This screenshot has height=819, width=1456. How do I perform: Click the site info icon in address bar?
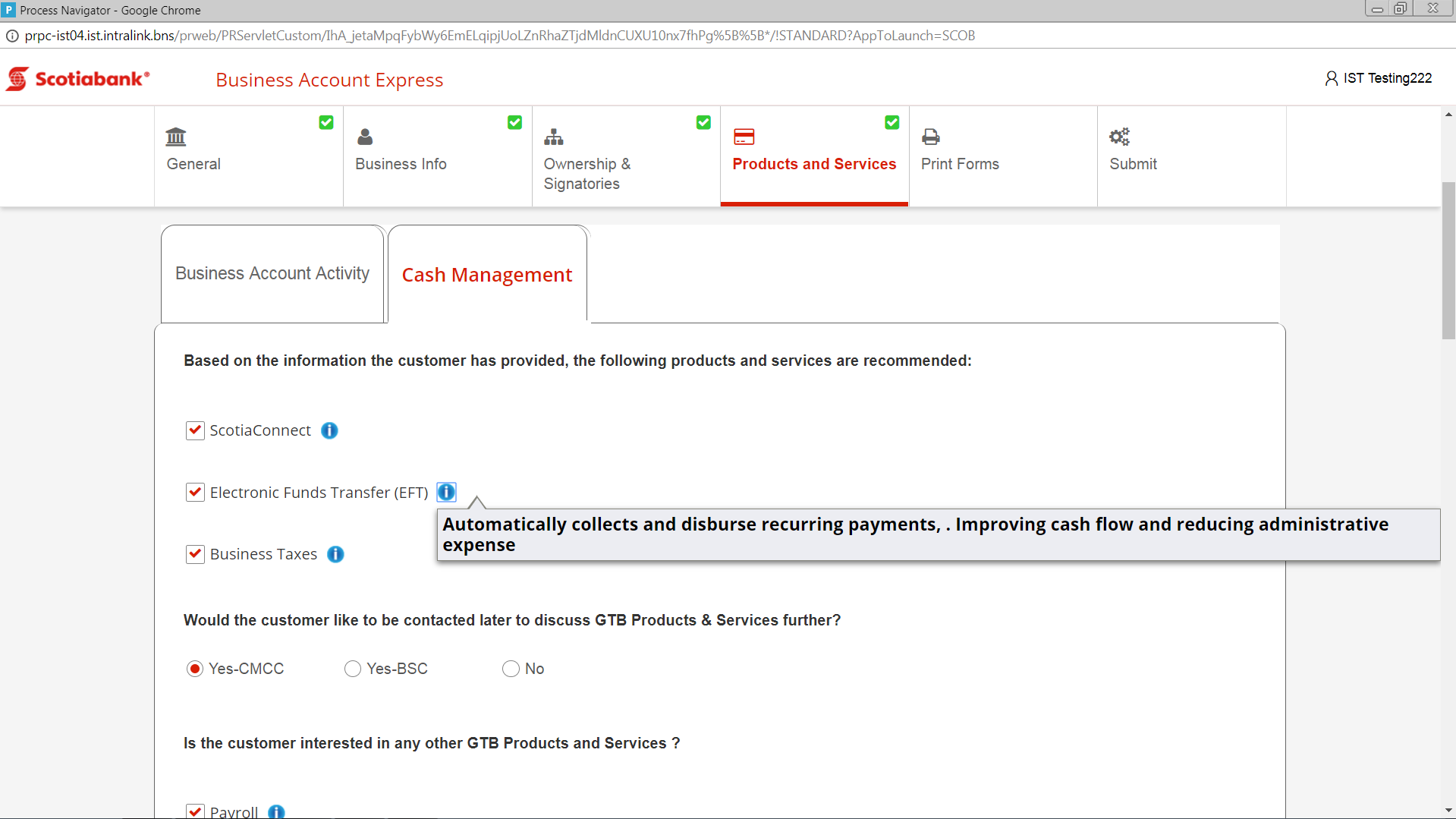click(12, 36)
